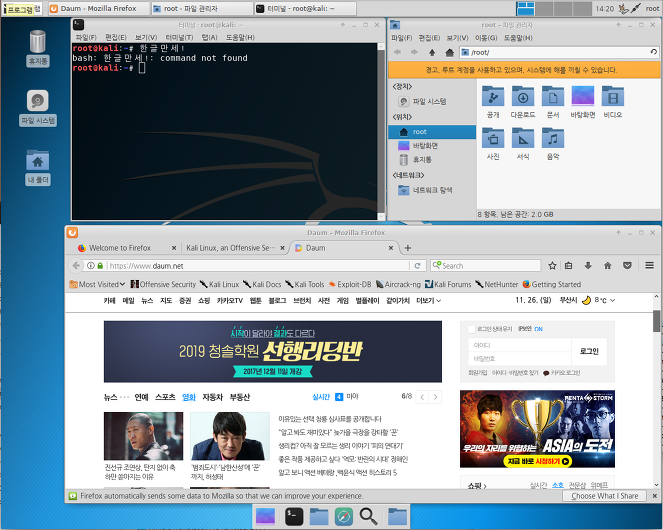Click the Firefox Search input box
This screenshot has width=663, height=530.
pos(485,266)
